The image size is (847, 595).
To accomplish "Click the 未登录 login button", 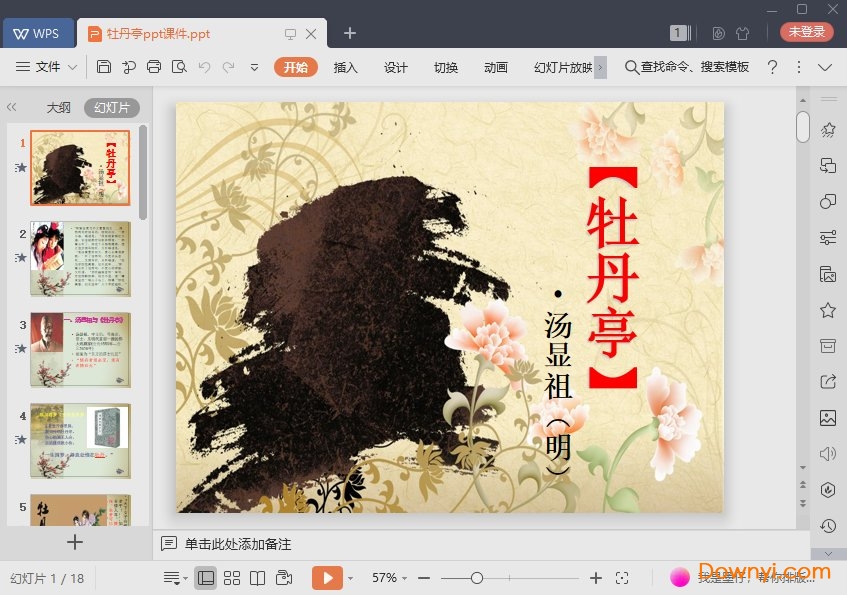I will [x=806, y=32].
